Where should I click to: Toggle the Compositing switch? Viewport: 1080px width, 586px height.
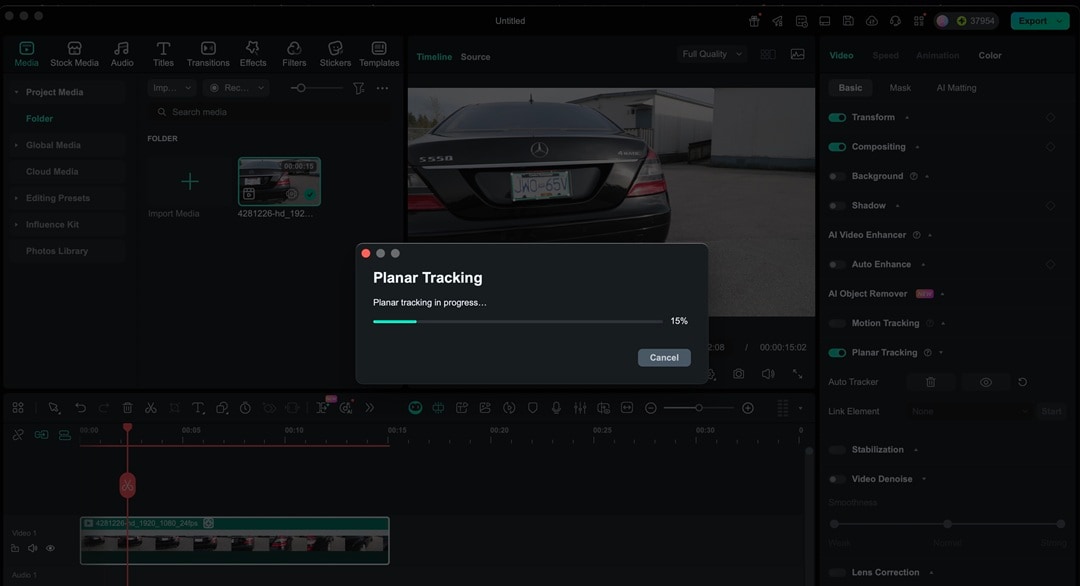837,147
